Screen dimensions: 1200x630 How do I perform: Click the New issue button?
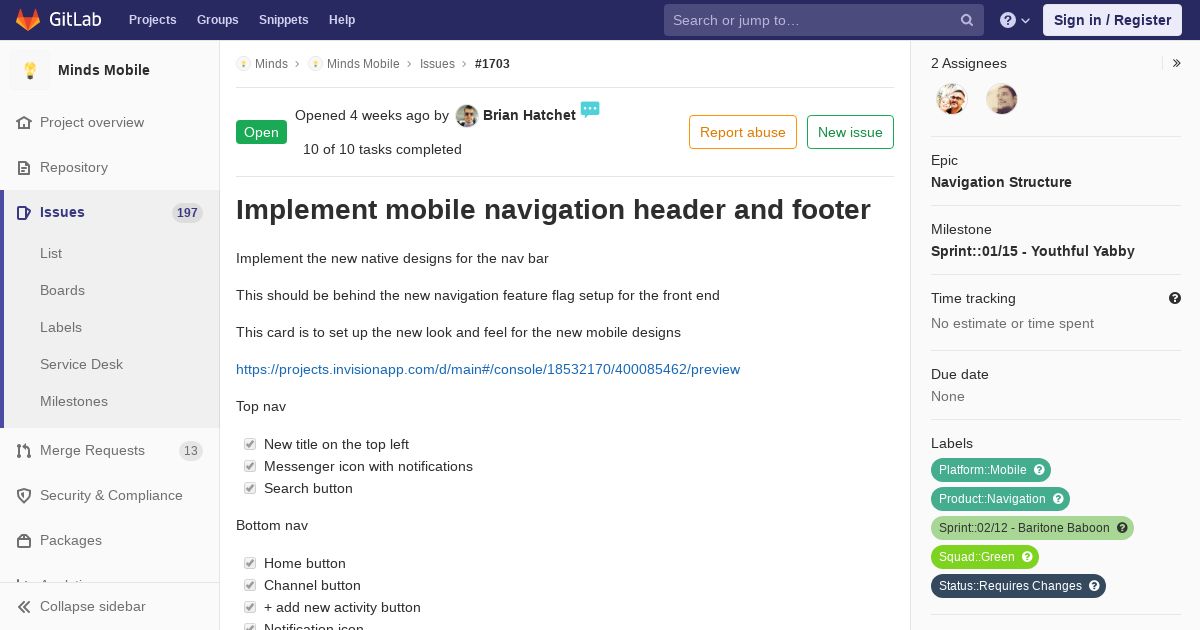point(850,132)
